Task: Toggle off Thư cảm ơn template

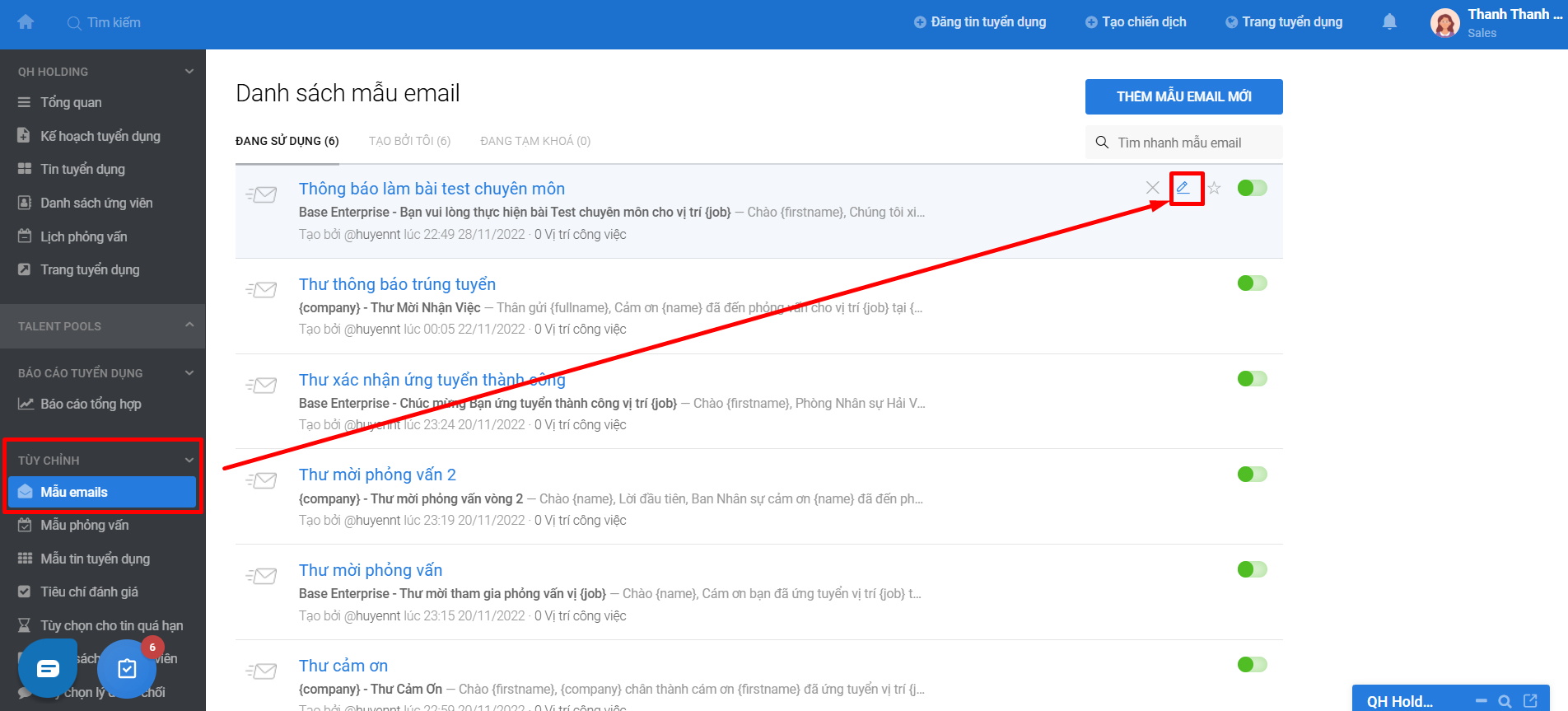Action: [1252, 664]
